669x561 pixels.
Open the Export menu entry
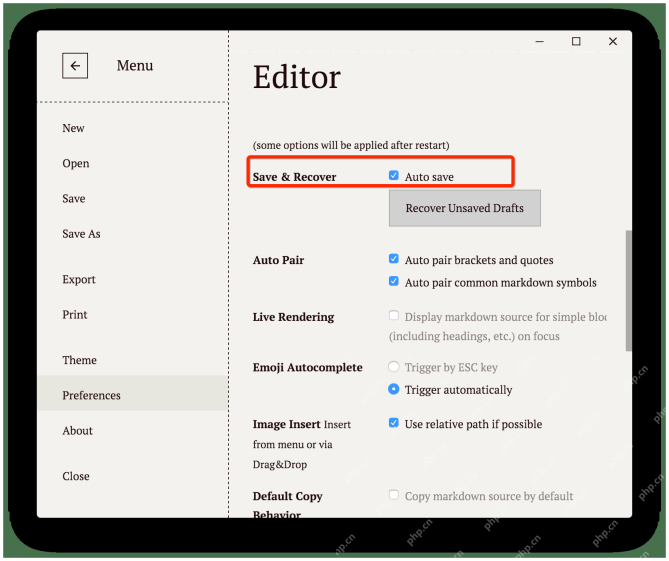click(79, 279)
